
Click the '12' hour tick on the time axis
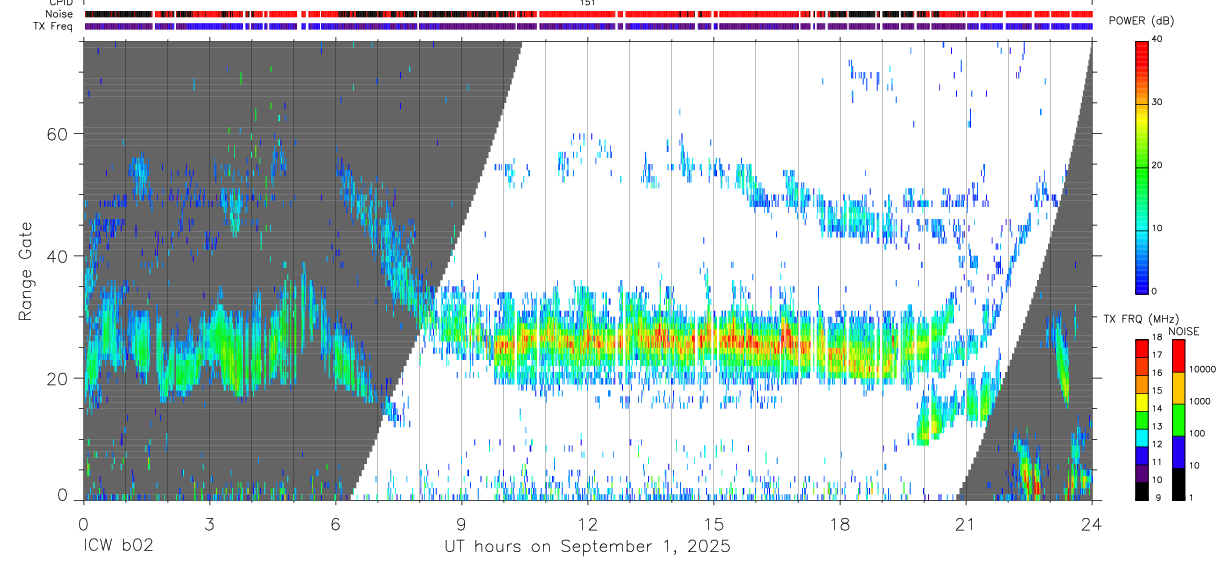tap(588, 523)
